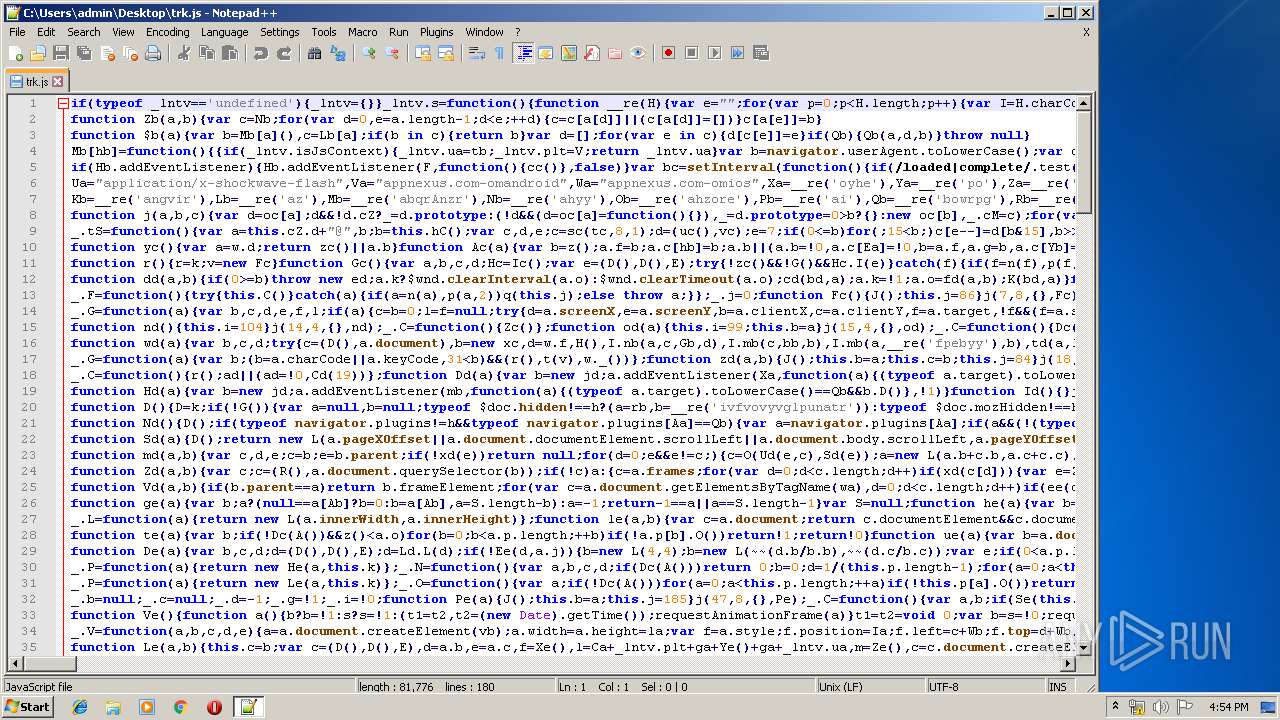The width and height of the screenshot is (1280, 720).
Task: Open the Macro menu
Action: pyautogui.click(x=363, y=32)
